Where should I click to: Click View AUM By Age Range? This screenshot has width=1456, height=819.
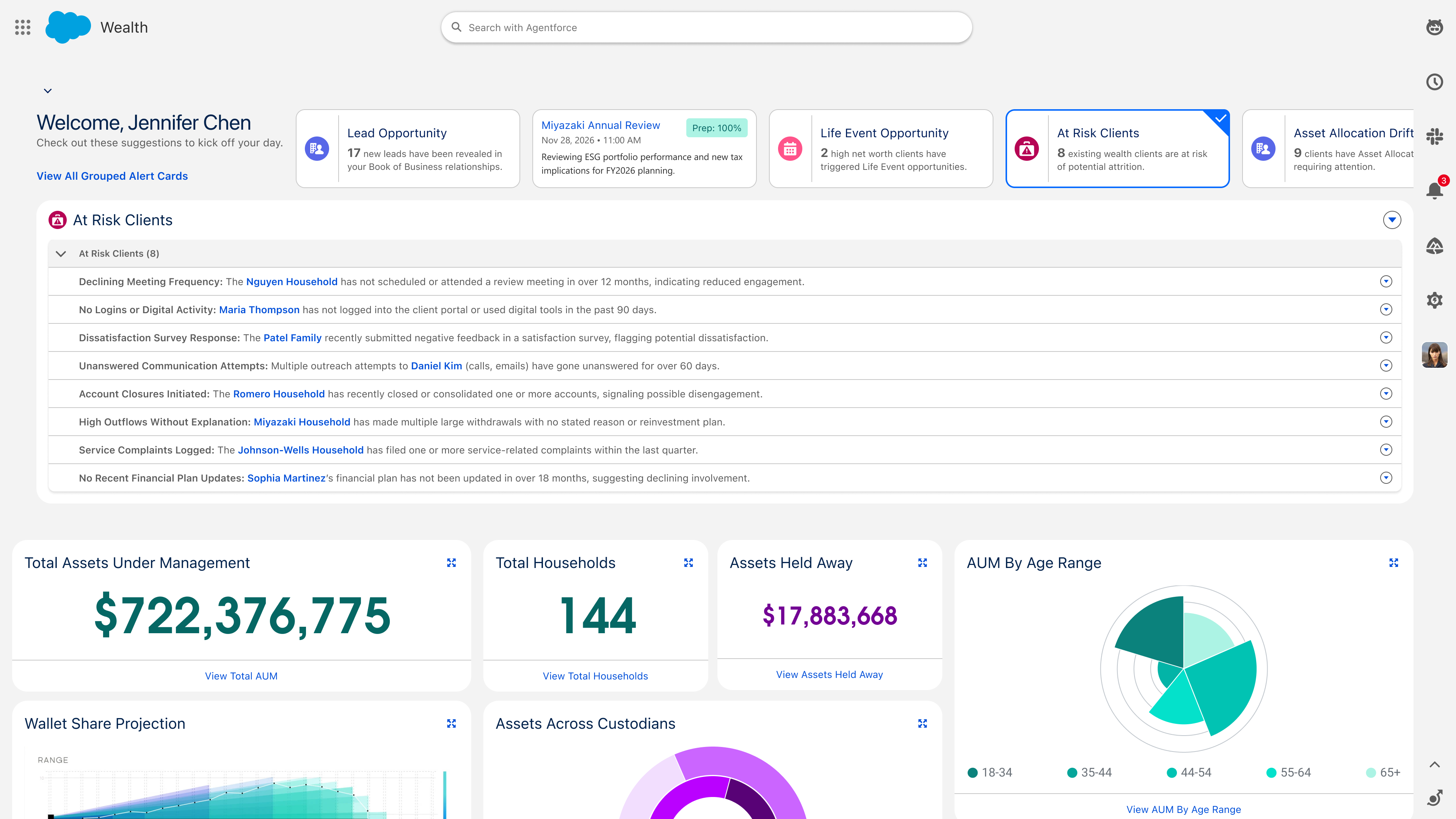1183,810
